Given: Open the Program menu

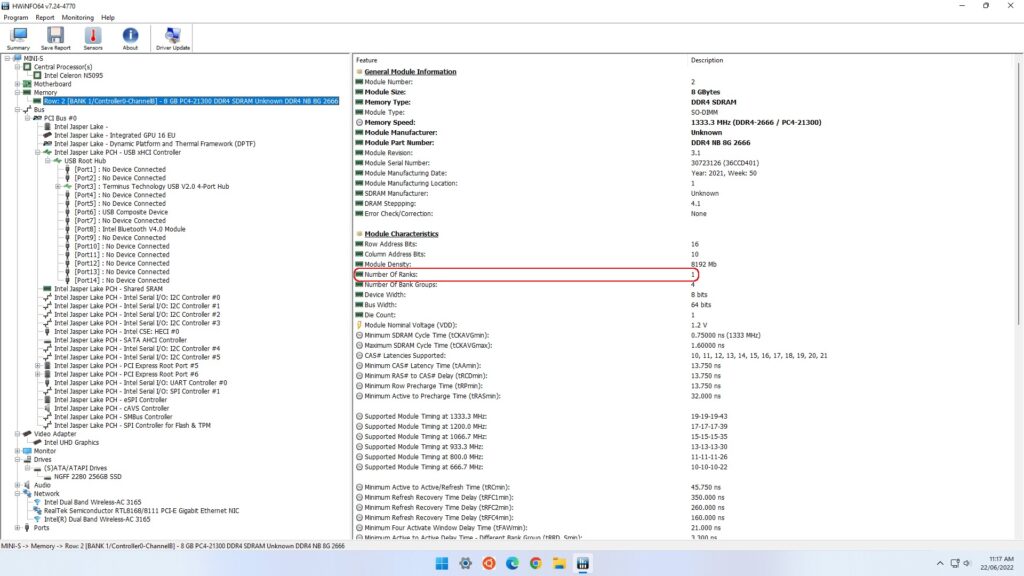Looking at the screenshot, I should click(x=16, y=17).
